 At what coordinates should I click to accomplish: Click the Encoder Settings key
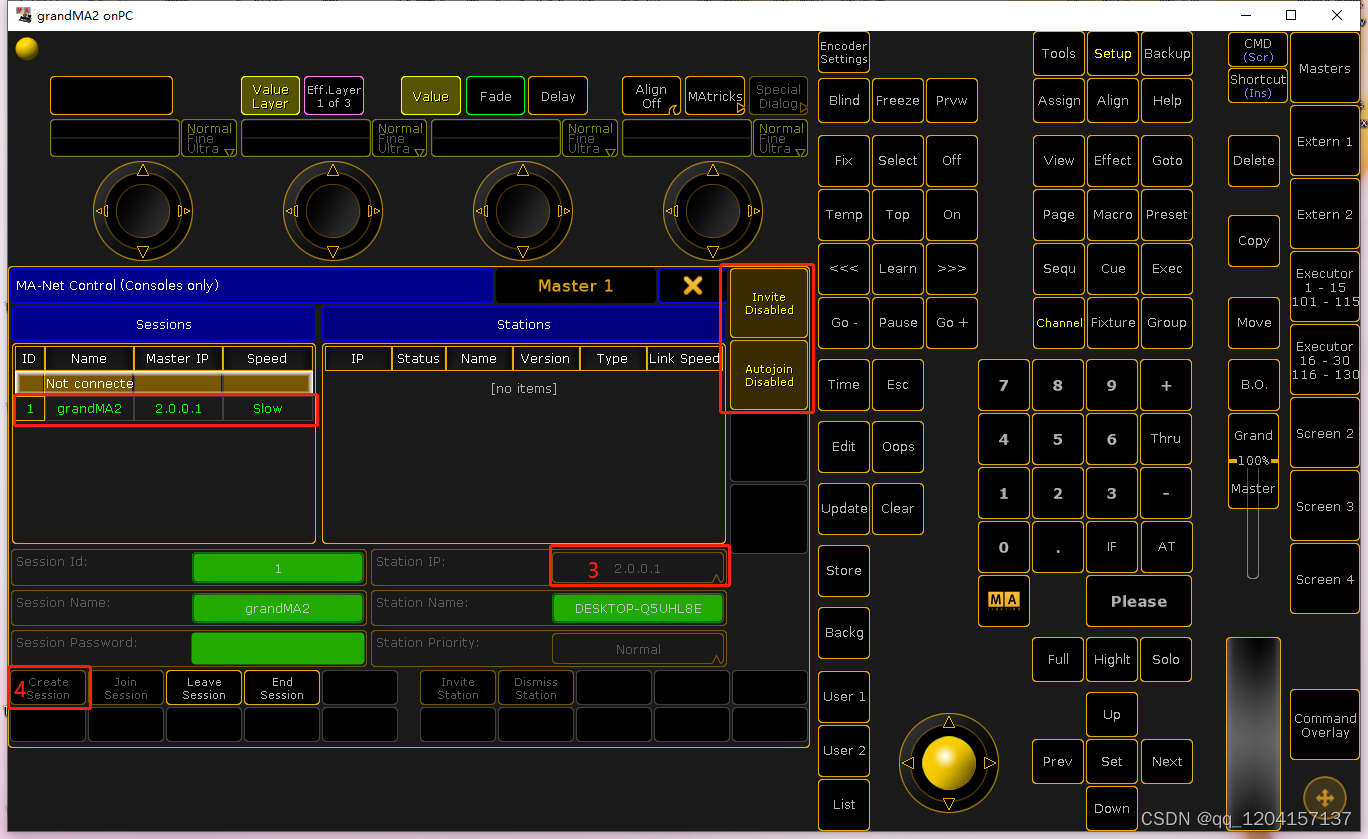(844, 52)
